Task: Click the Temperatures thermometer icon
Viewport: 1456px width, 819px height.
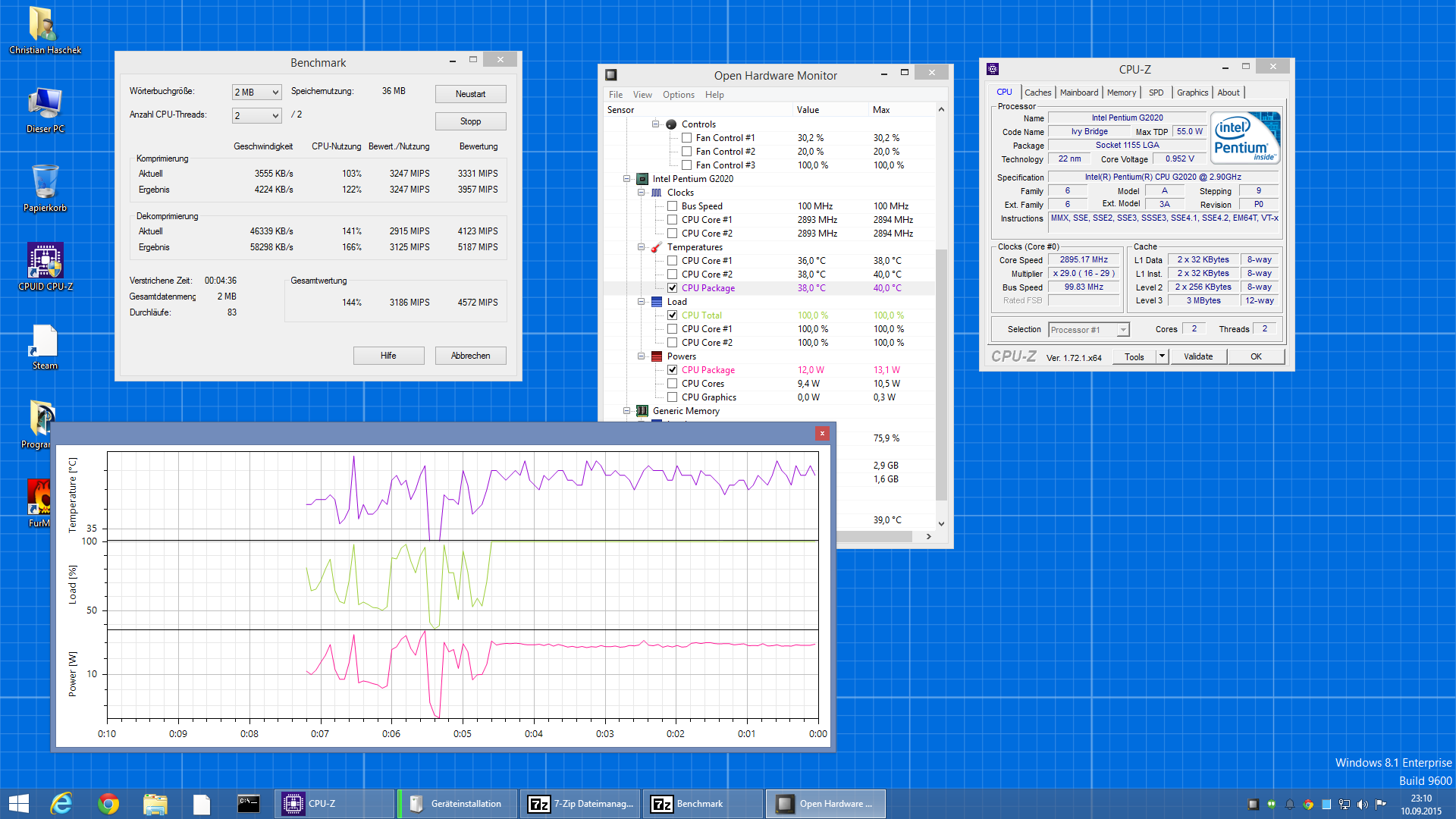Action: tap(657, 247)
